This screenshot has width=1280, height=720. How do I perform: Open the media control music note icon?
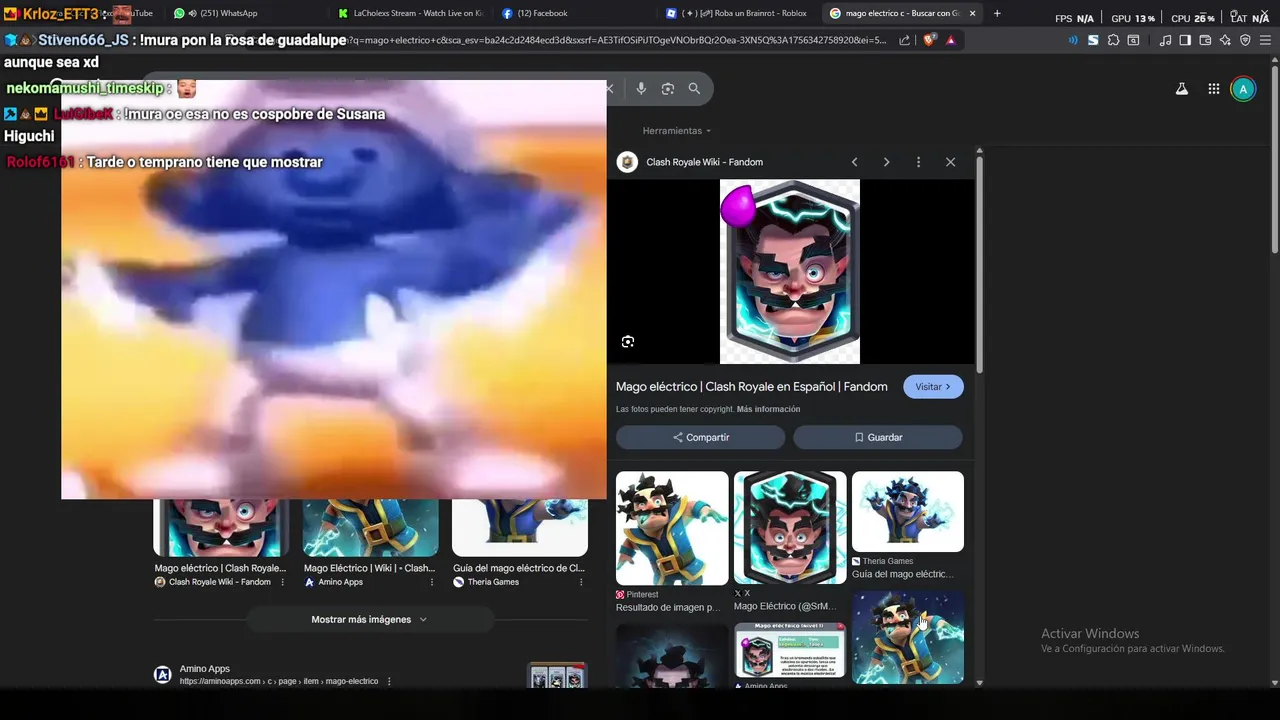coord(1165,40)
